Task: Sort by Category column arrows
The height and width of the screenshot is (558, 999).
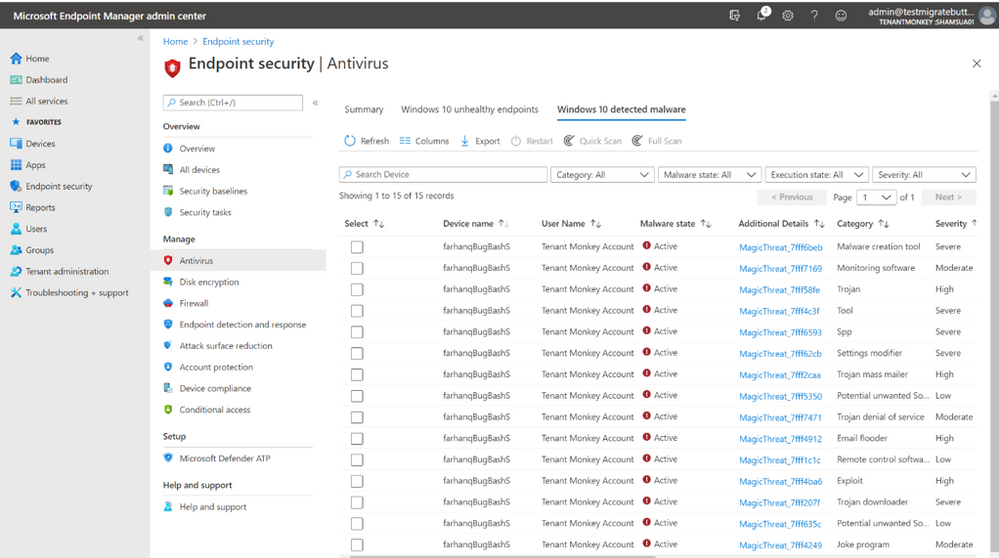Action: click(883, 224)
